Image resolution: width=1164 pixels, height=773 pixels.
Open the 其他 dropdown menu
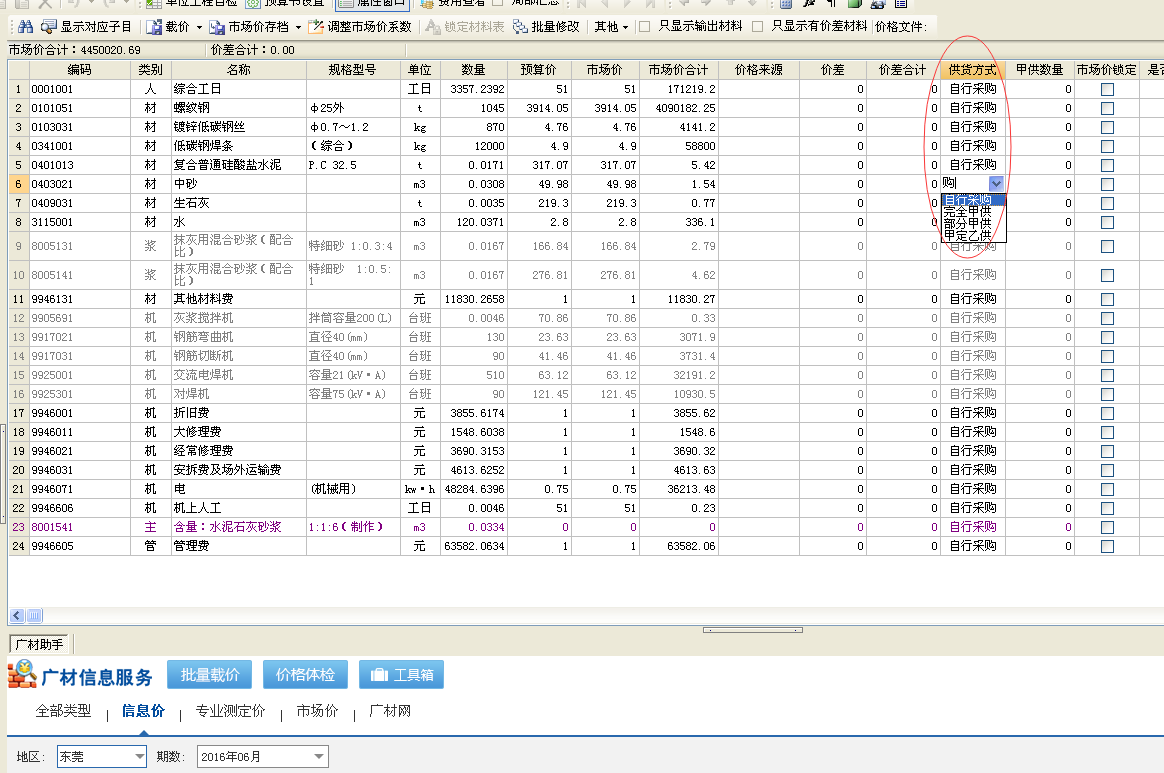(611, 27)
